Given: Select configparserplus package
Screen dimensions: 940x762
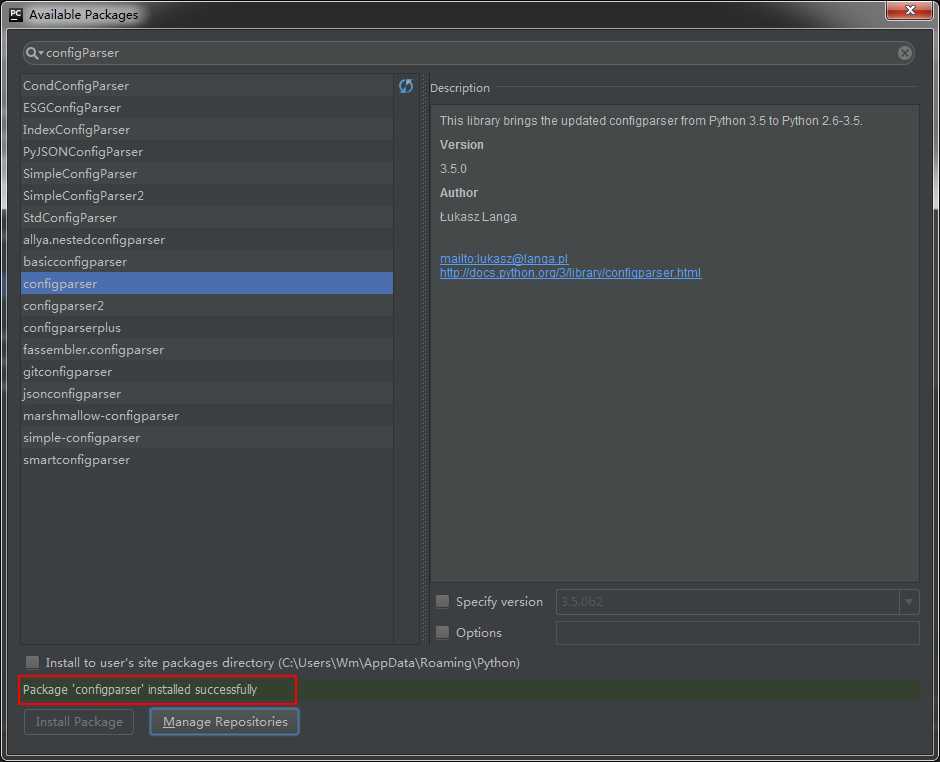Looking at the screenshot, I should (x=207, y=327).
